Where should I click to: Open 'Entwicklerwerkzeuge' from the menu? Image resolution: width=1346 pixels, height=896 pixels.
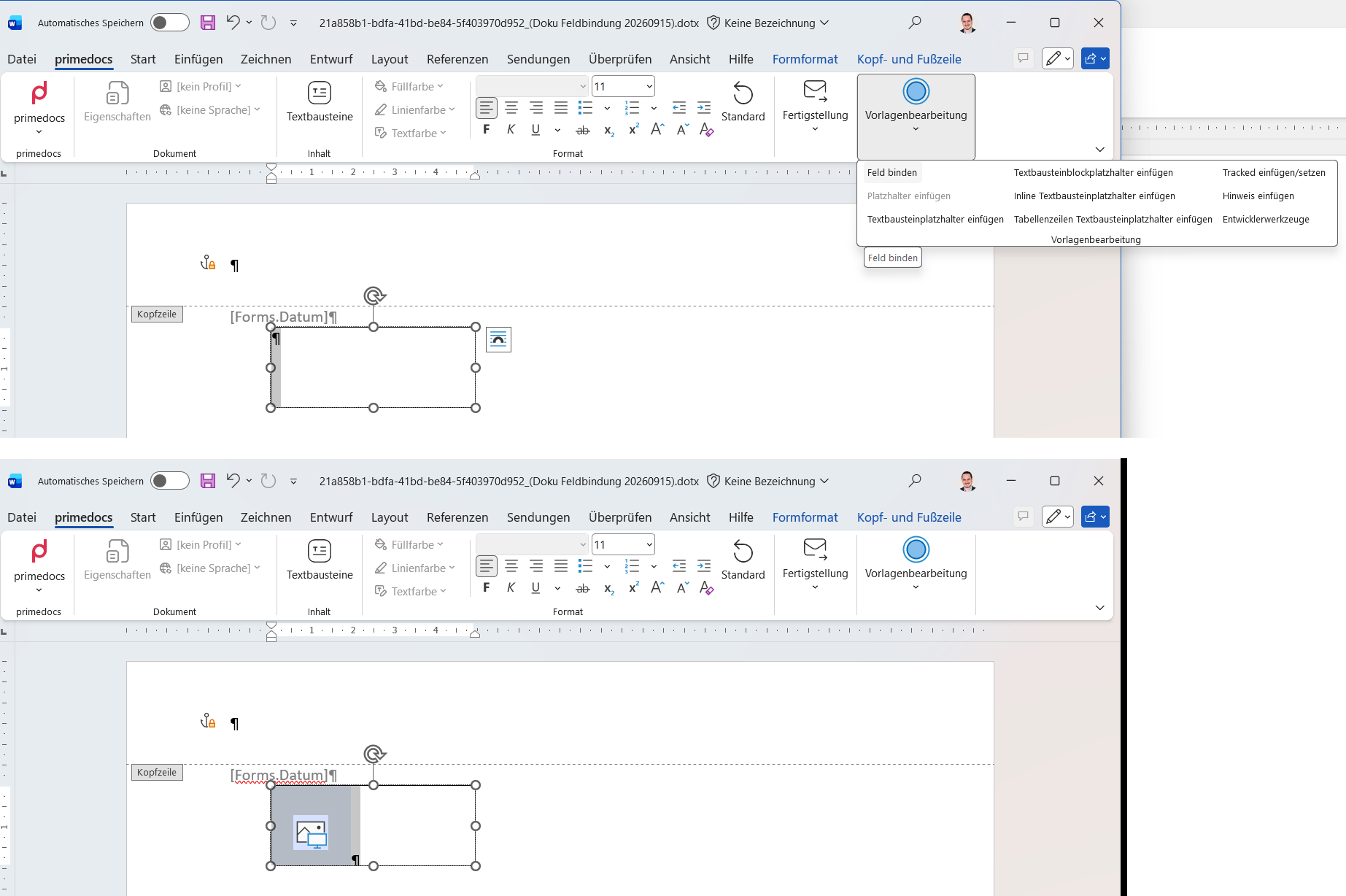coord(1266,220)
